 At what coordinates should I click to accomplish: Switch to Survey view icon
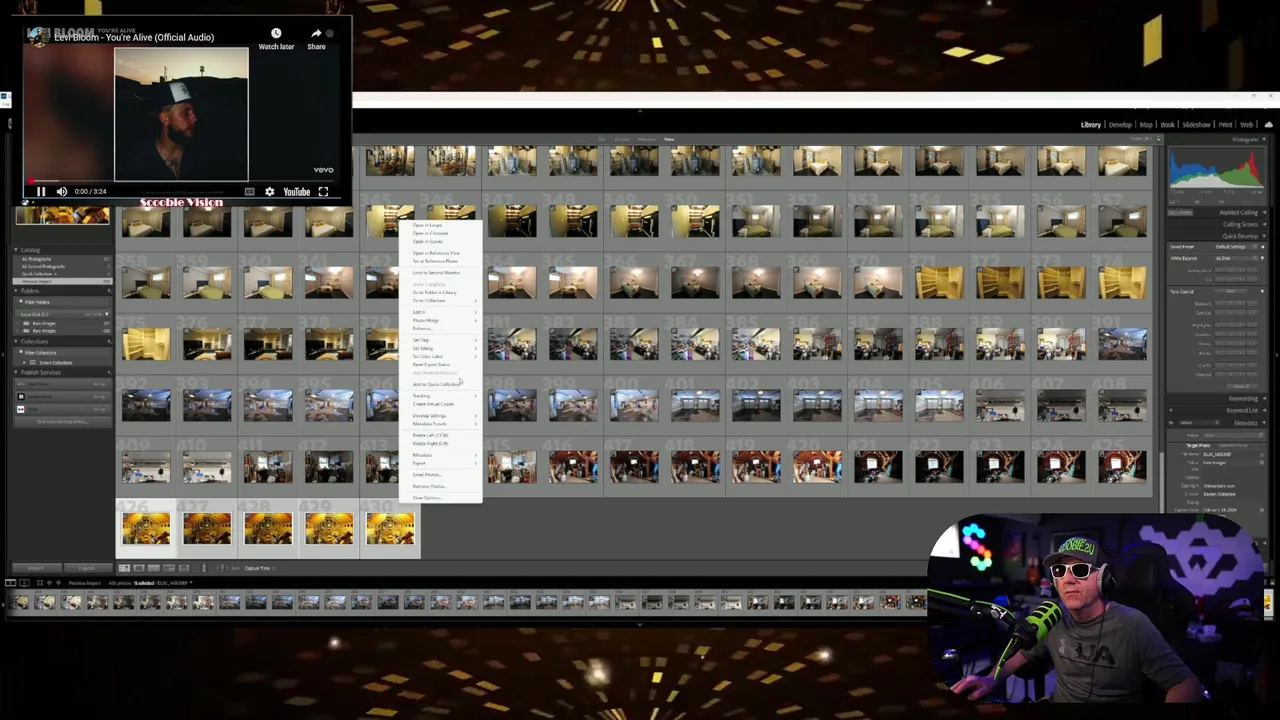coord(168,568)
